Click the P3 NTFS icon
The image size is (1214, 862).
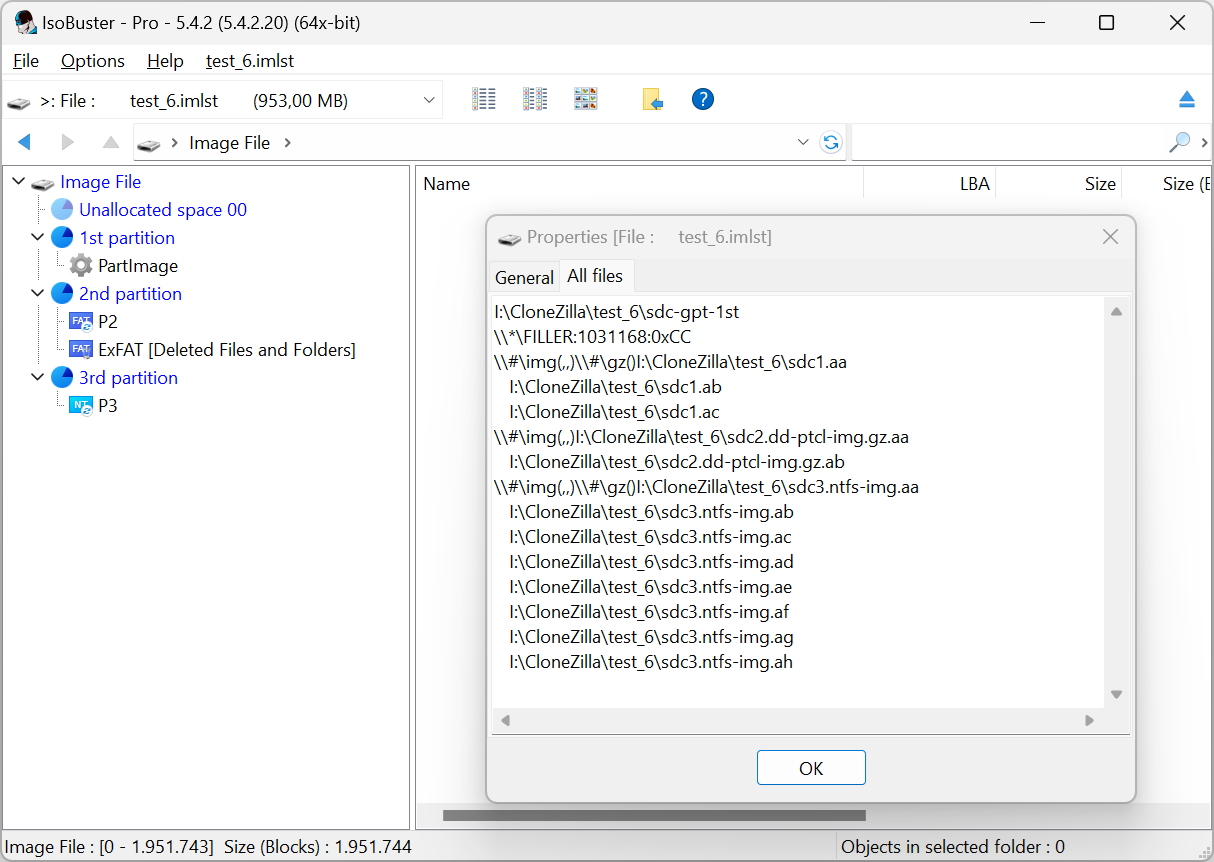81,406
